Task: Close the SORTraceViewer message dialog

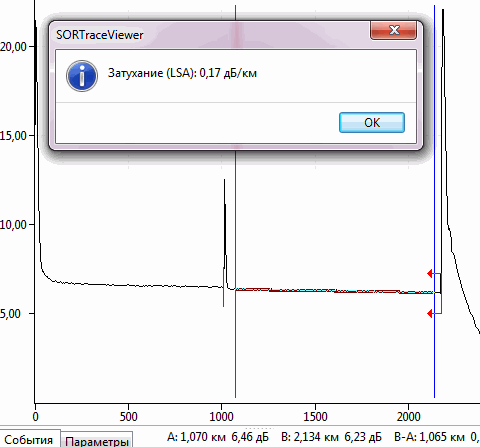Action: (393, 30)
